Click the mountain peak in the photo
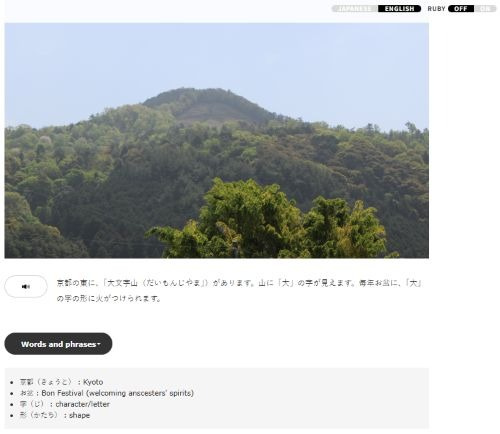The width and height of the screenshot is (500, 434). click(208, 100)
